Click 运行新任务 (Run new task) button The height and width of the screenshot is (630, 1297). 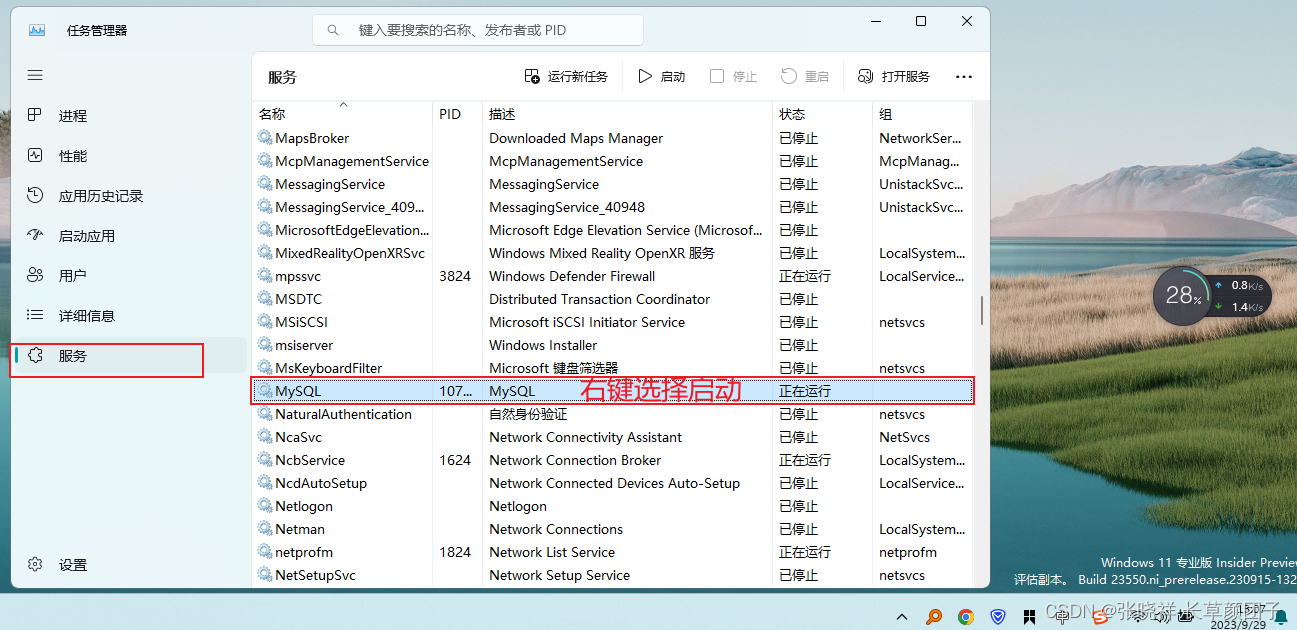point(566,76)
